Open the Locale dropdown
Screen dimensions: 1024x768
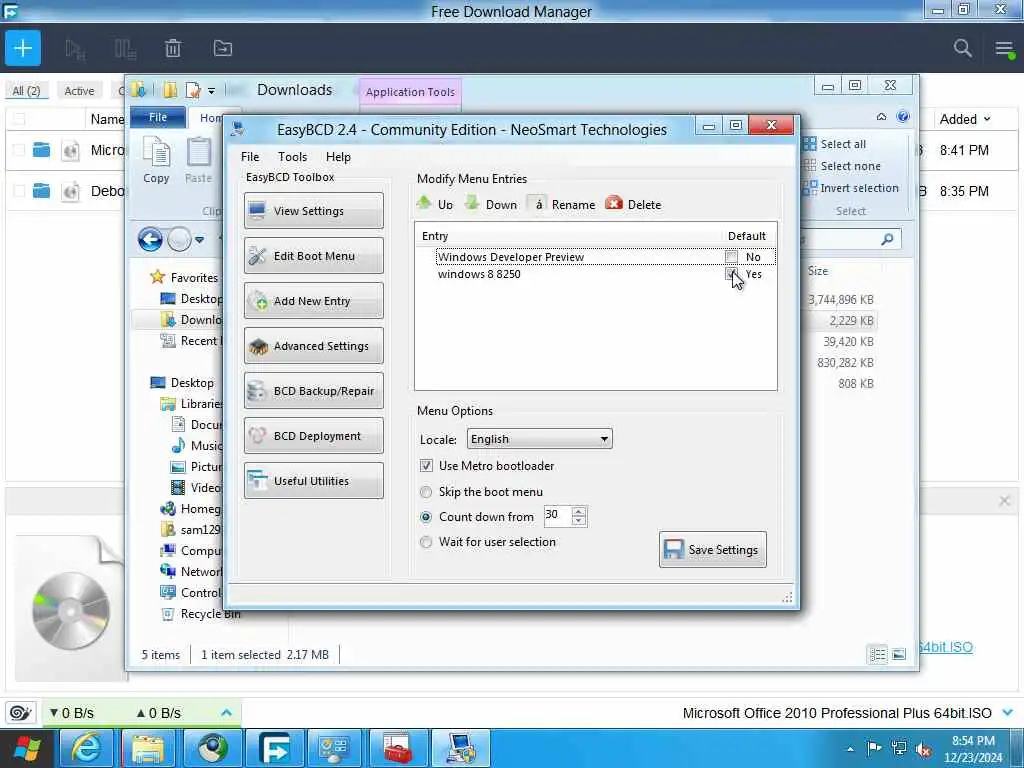coord(539,439)
